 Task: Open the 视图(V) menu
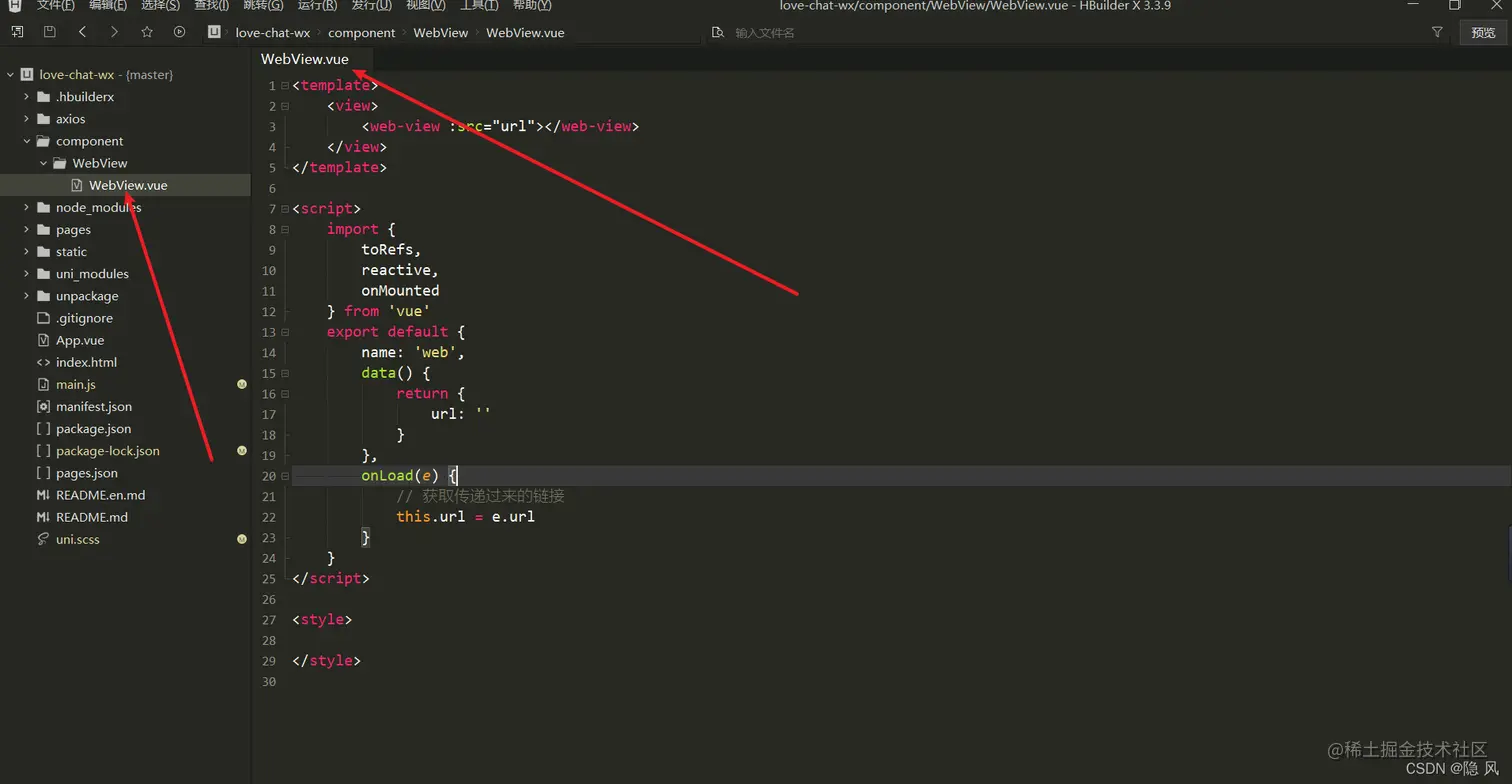point(425,5)
